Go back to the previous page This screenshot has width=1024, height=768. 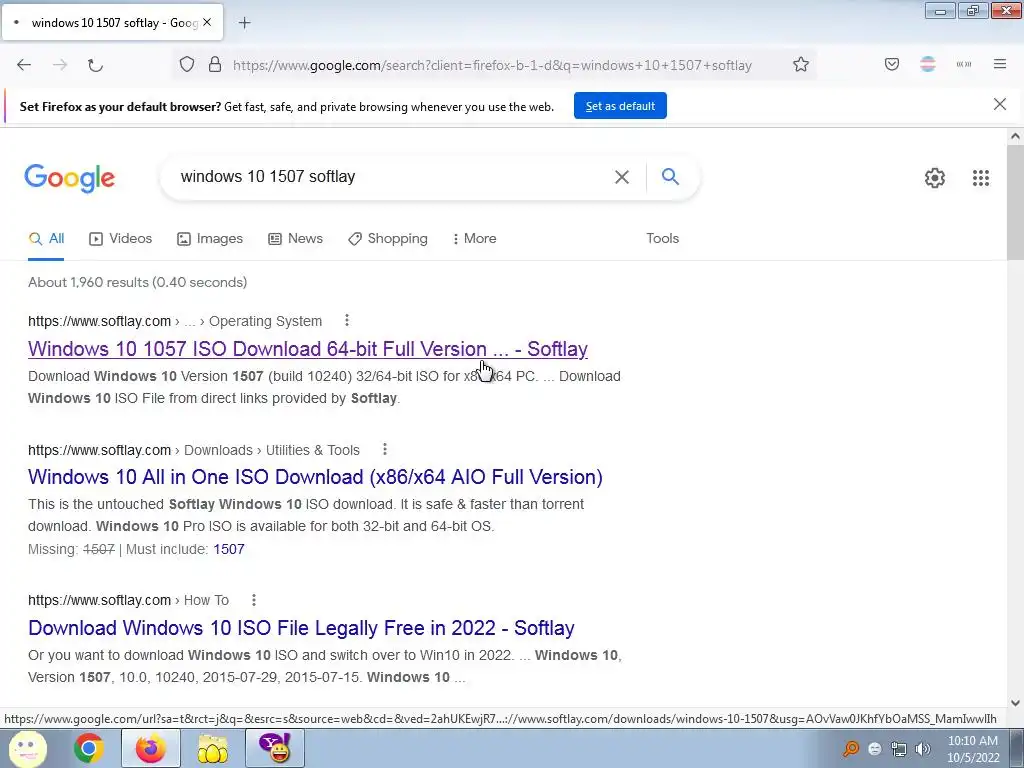coord(24,65)
